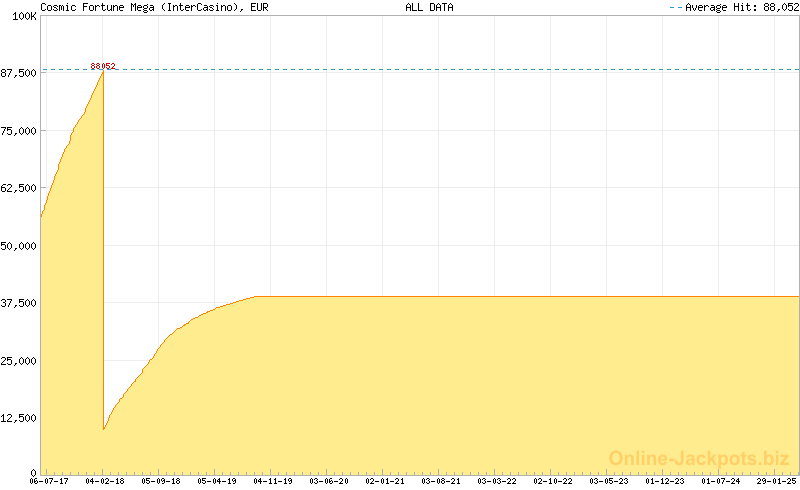Image resolution: width=800 pixels, height=490 pixels.
Task: Click the Online-Jackpots.biz watermark
Action: (699, 458)
